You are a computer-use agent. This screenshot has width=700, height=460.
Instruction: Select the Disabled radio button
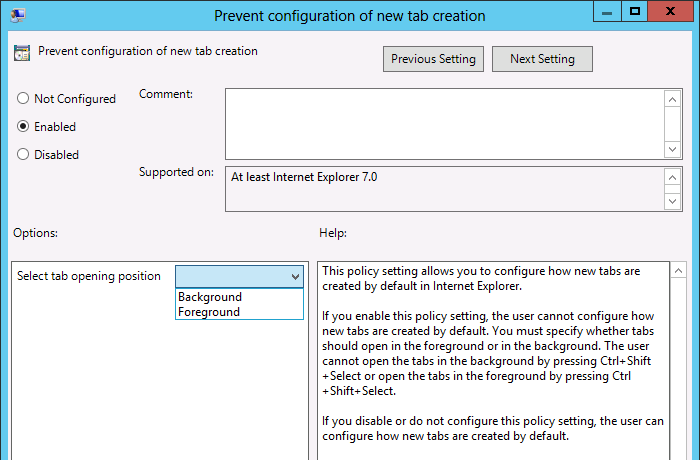[x=23, y=155]
